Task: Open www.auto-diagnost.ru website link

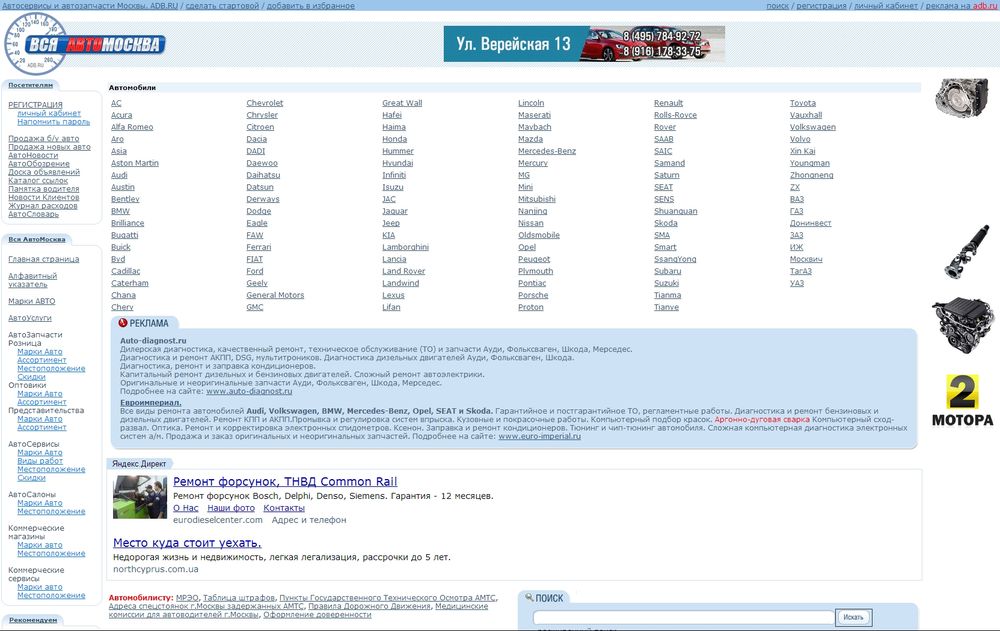Action: click(x=249, y=391)
